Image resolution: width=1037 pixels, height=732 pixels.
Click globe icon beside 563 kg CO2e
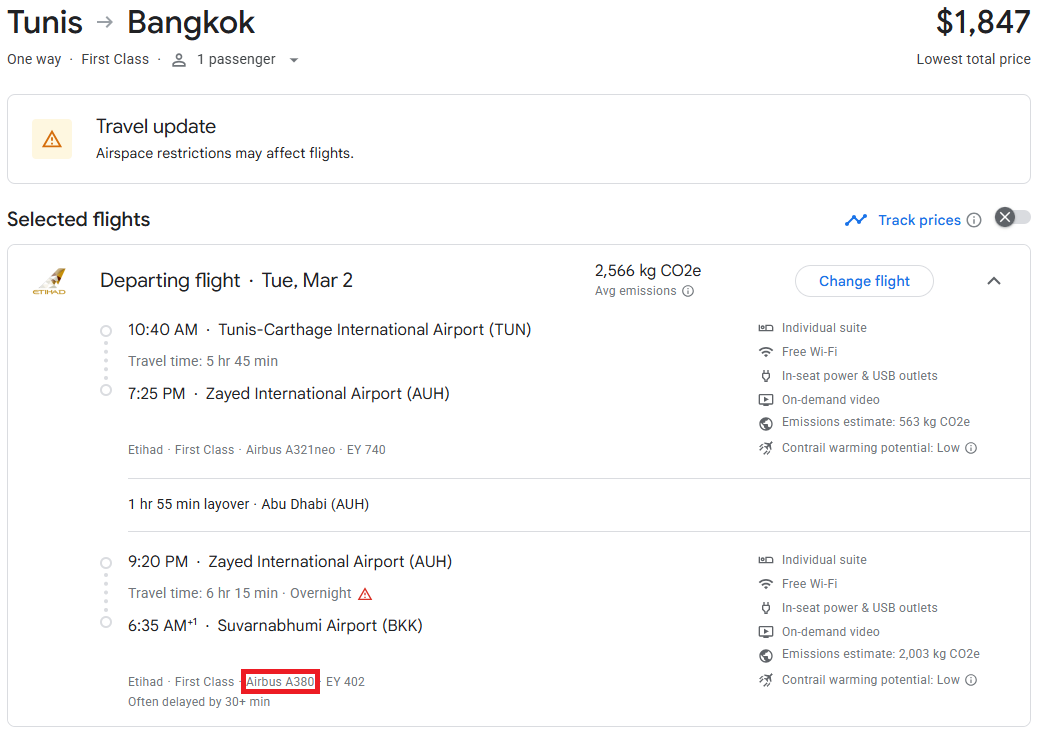point(765,423)
